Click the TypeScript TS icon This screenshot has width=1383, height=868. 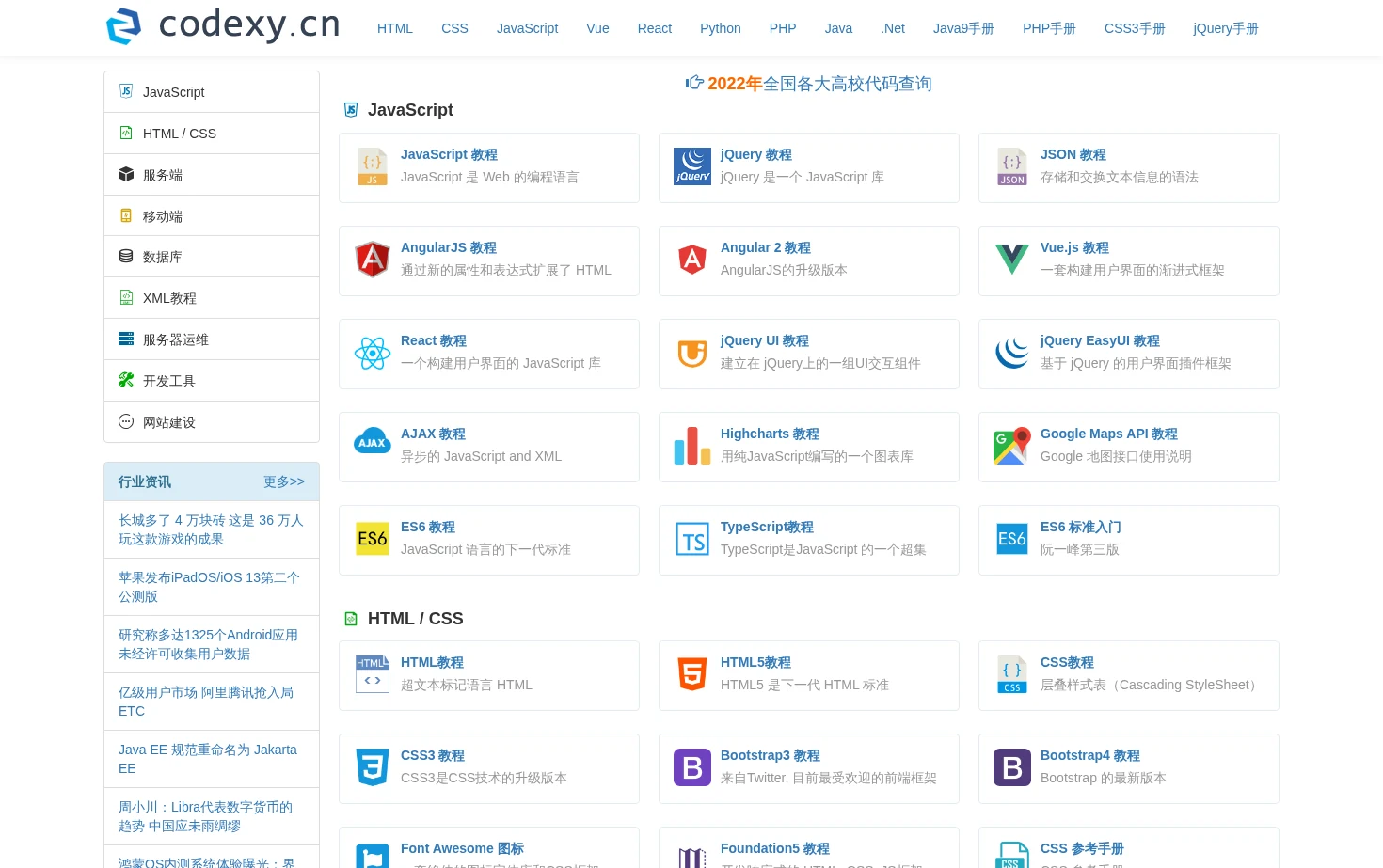692,539
